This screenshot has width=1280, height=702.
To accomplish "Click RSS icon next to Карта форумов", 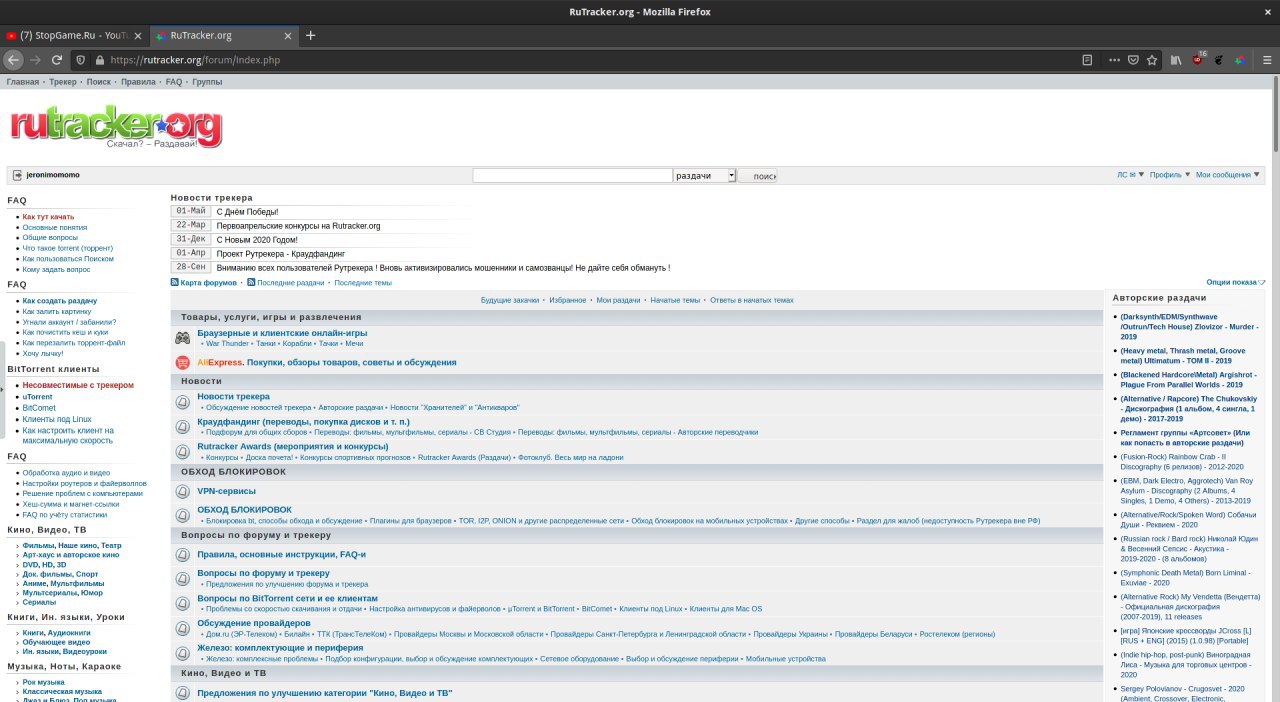I will 175,282.
